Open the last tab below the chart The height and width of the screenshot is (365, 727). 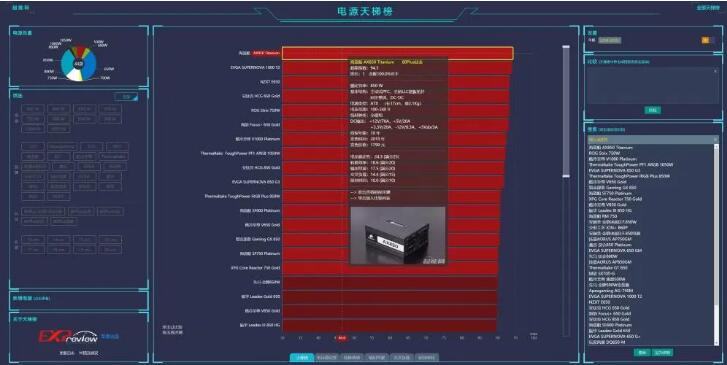click(427, 358)
